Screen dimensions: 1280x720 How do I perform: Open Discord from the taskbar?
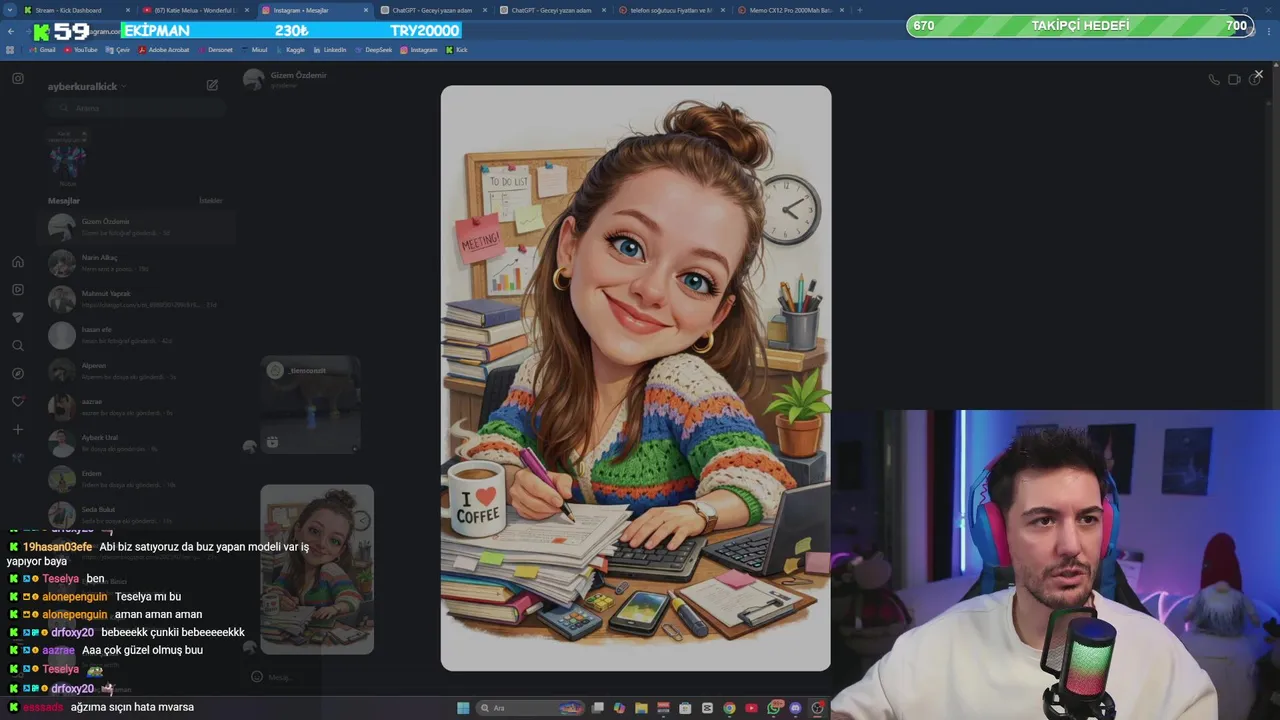(x=796, y=708)
